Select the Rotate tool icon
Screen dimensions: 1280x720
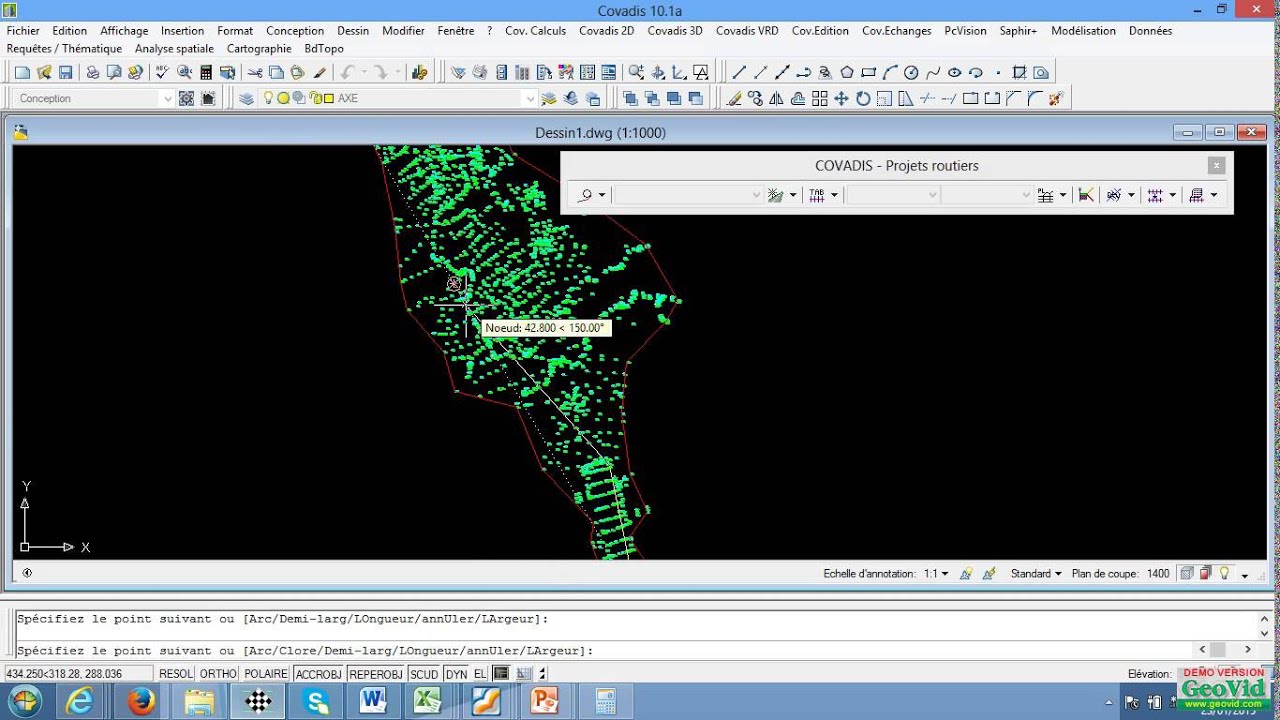[863, 98]
